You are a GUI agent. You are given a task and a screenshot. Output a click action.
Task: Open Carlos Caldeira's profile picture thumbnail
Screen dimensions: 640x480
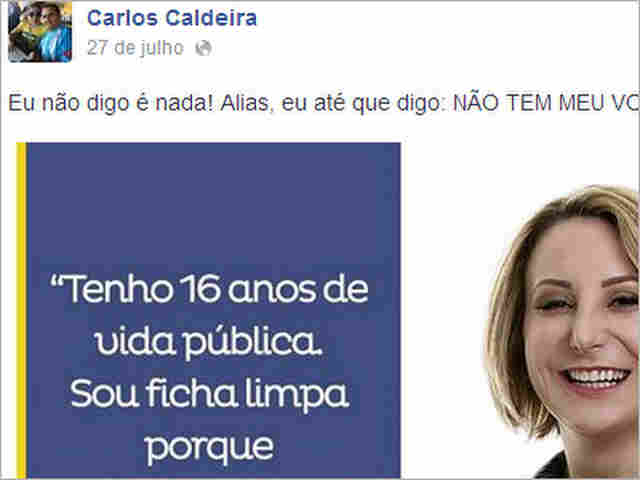tap(40, 32)
